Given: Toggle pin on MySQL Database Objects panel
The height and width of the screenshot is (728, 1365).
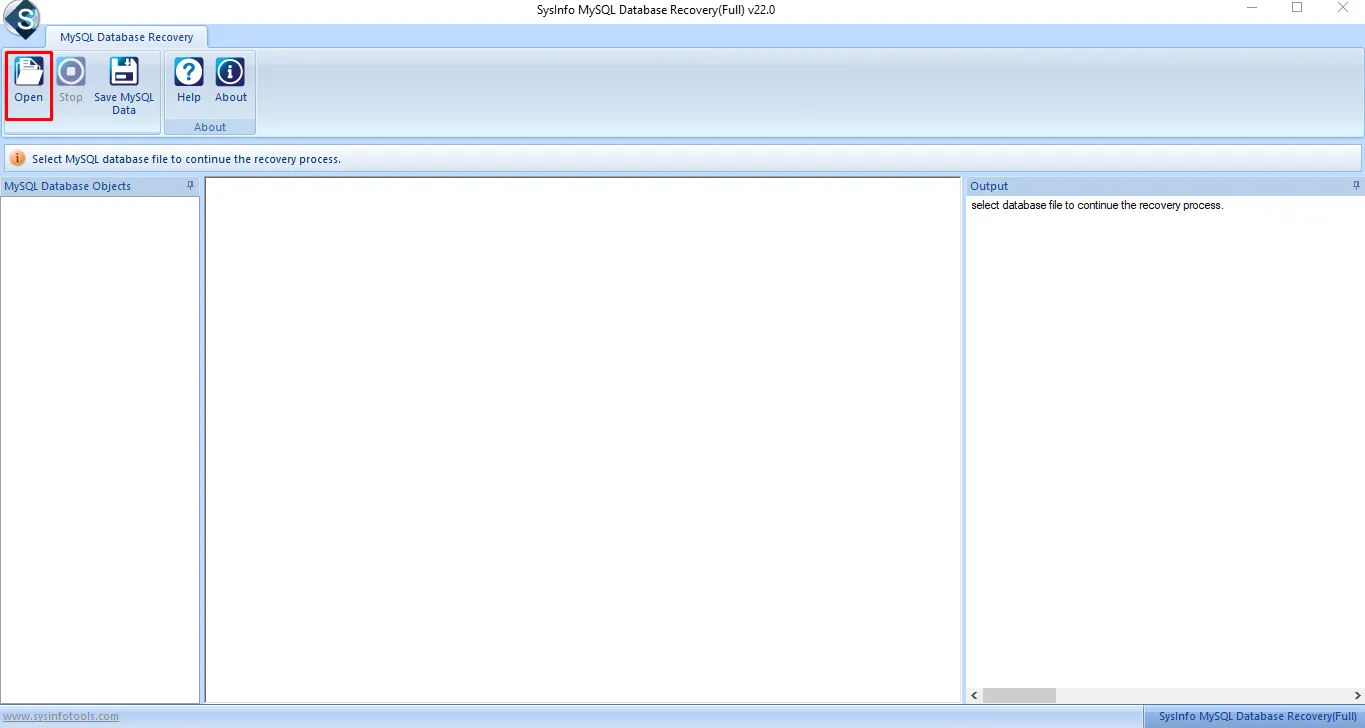Looking at the screenshot, I should [191, 186].
